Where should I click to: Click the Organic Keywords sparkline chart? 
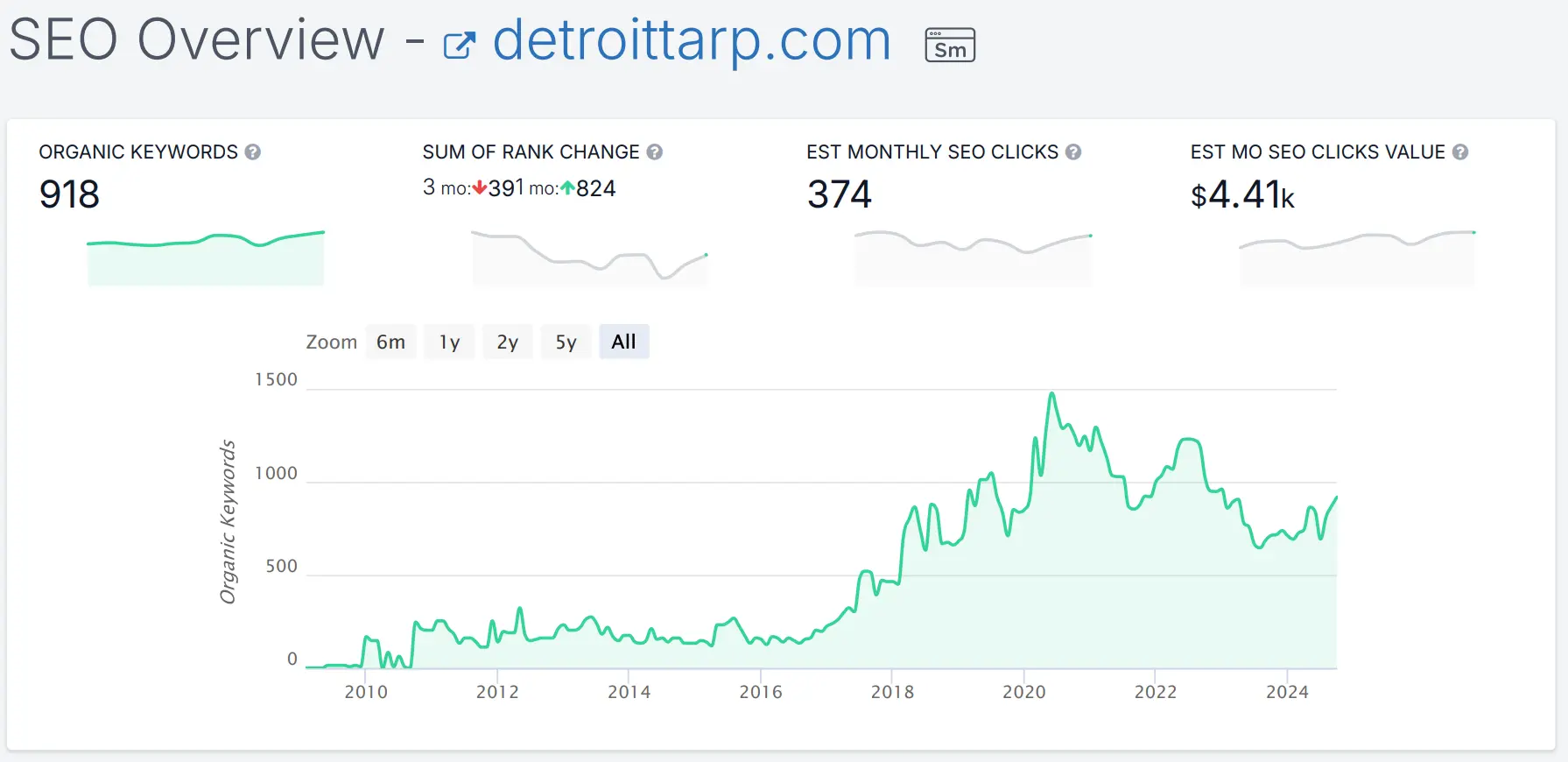[x=206, y=258]
